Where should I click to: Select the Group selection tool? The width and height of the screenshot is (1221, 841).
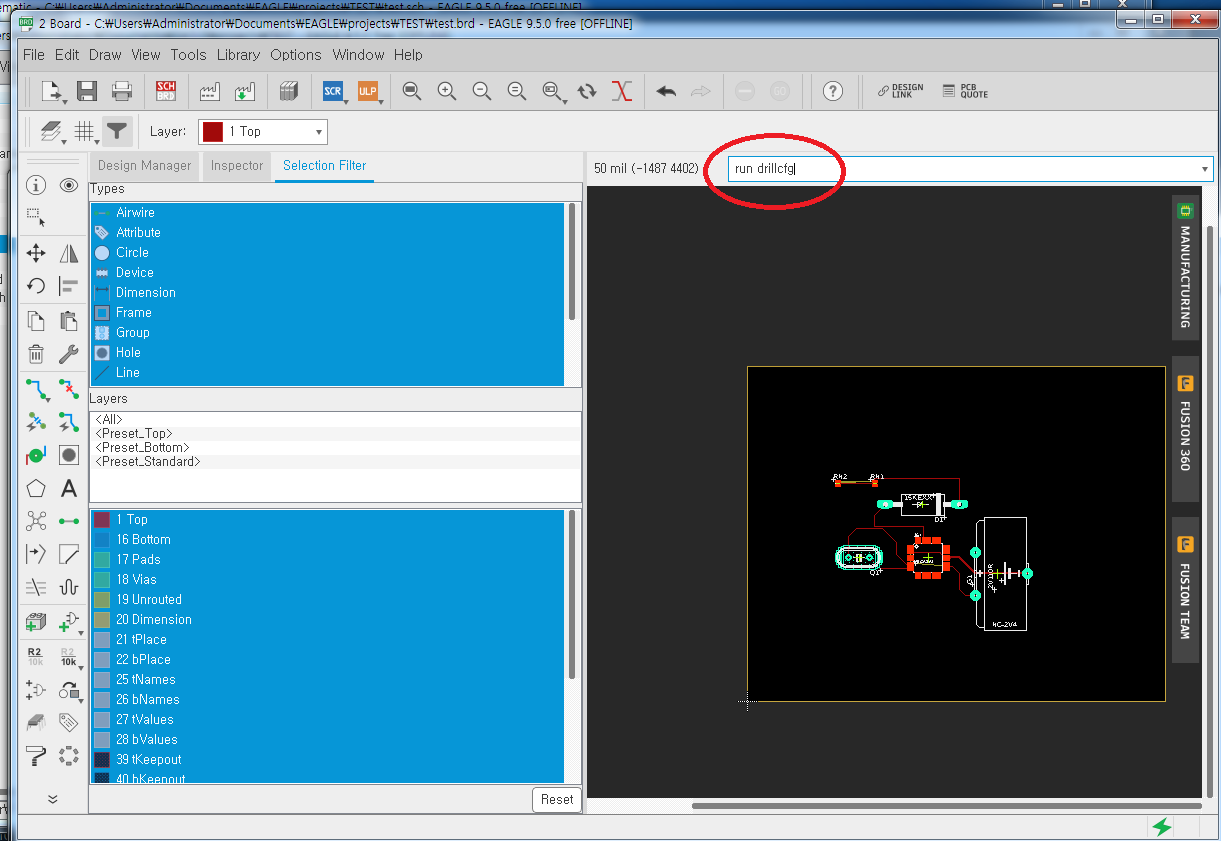coord(35,215)
